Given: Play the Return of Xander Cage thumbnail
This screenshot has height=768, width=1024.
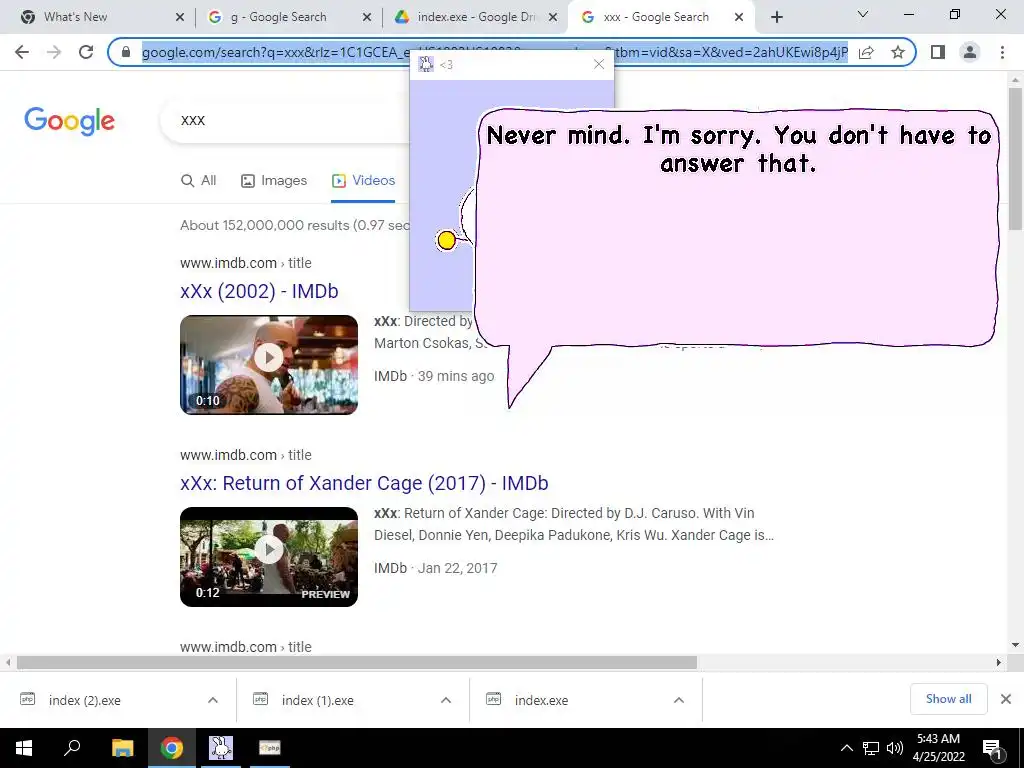Looking at the screenshot, I should (269, 557).
